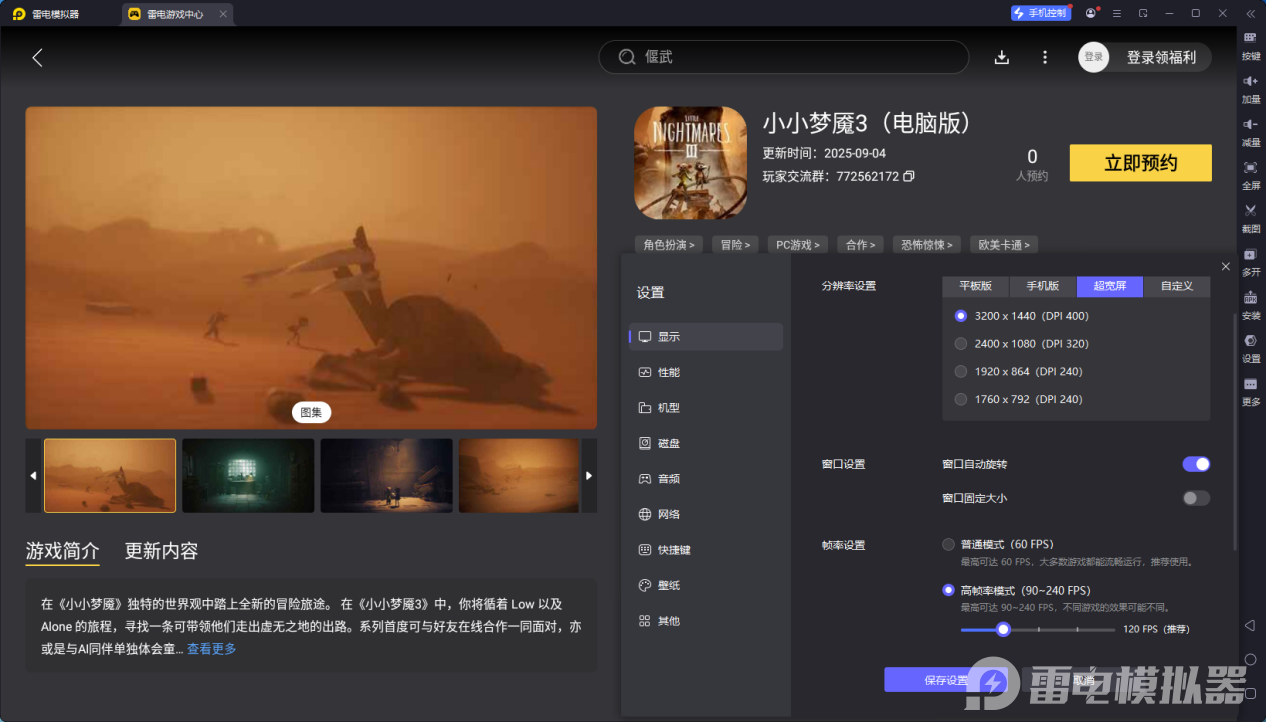This screenshot has width=1266, height=722.
Task: Open the 磁盘 settings section
Action: tap(706, 443)
